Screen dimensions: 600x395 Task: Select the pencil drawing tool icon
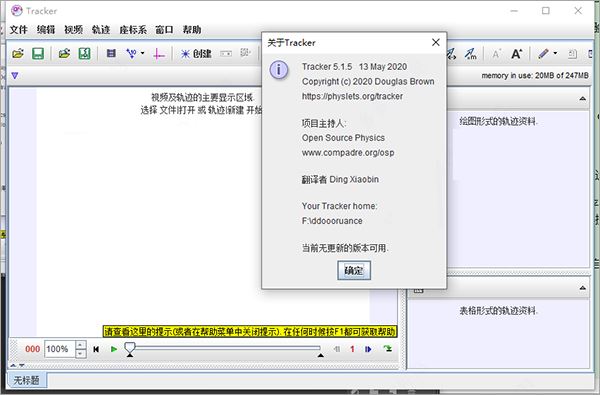[x=543, y=54]
